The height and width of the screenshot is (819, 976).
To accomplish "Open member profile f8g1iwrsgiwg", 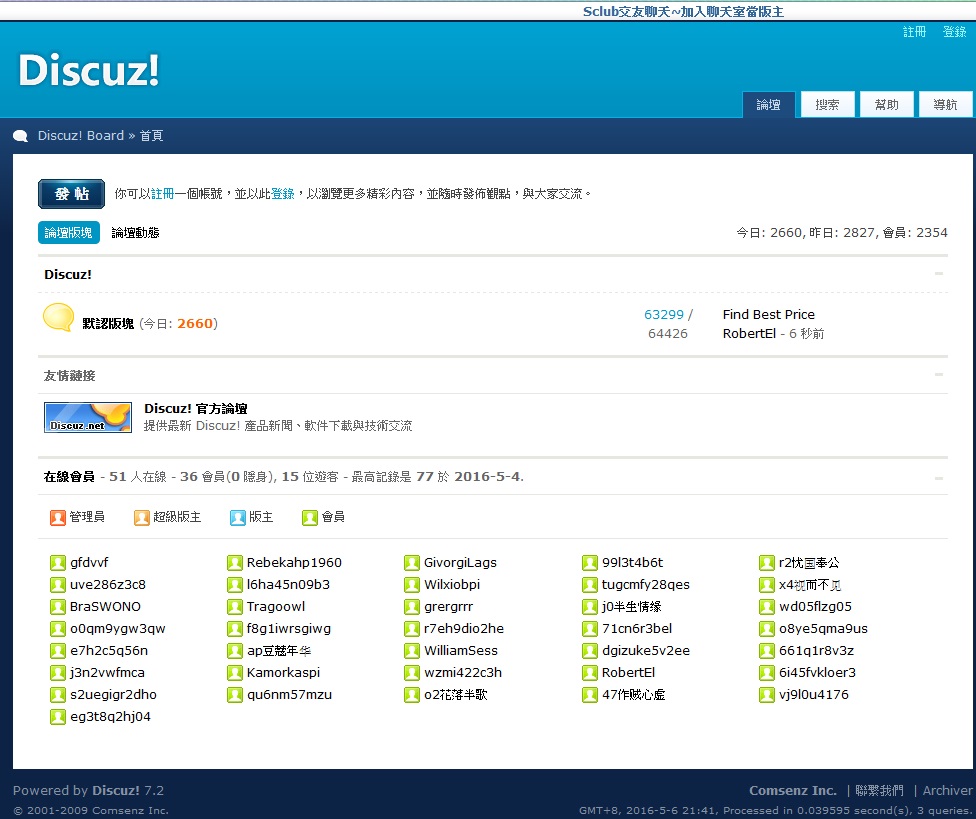I will [289, 629].
